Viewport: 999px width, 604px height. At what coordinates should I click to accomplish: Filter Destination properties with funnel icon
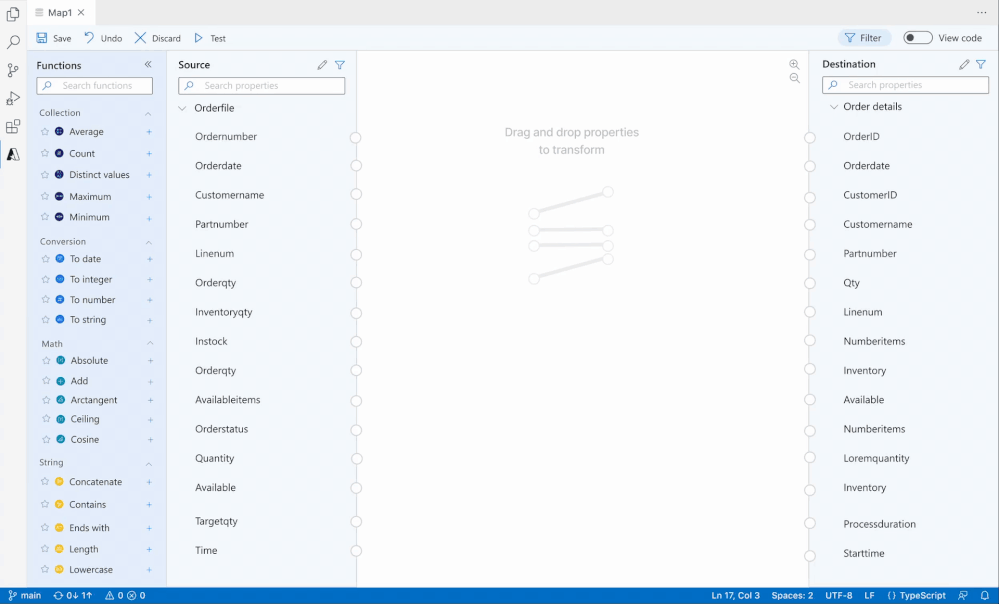tap(981, 64)
